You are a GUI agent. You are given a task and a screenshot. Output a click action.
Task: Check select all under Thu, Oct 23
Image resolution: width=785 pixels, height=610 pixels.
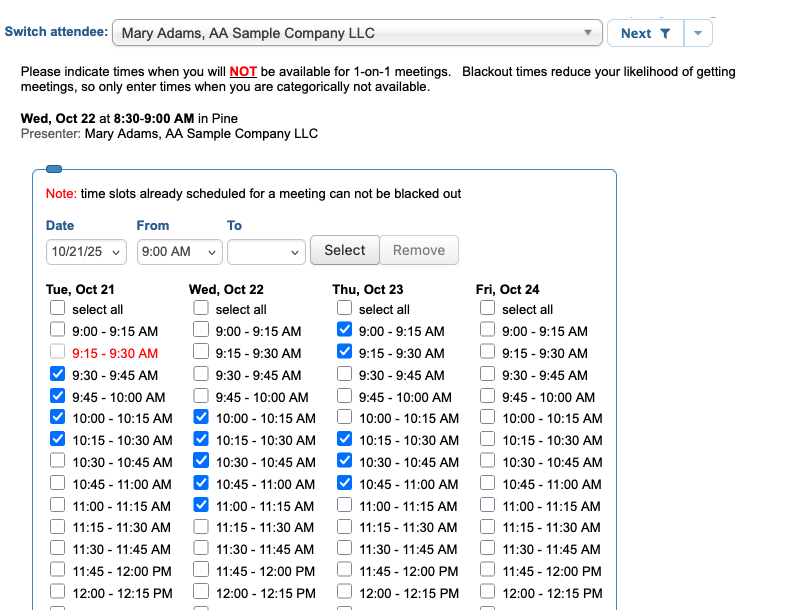tap(345, 309)
